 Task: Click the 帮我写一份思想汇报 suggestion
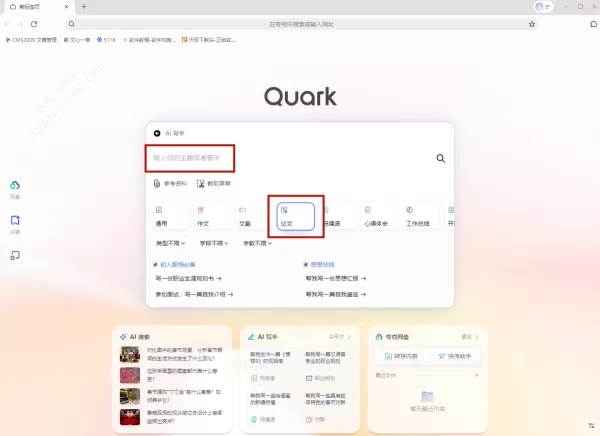coord(336,279)
